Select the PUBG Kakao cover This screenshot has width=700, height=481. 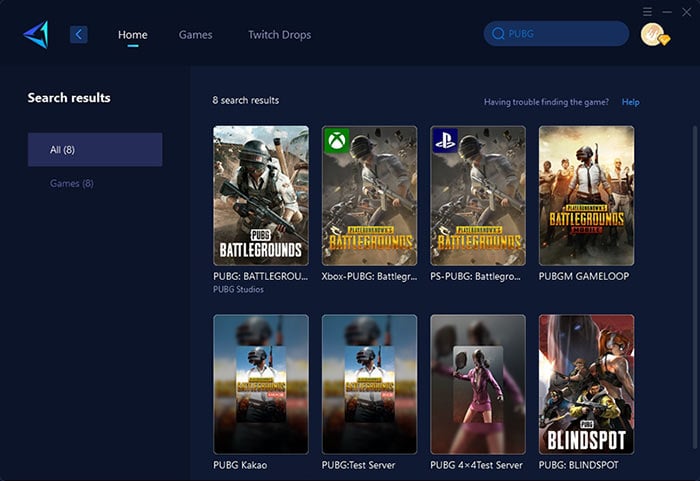261,385
